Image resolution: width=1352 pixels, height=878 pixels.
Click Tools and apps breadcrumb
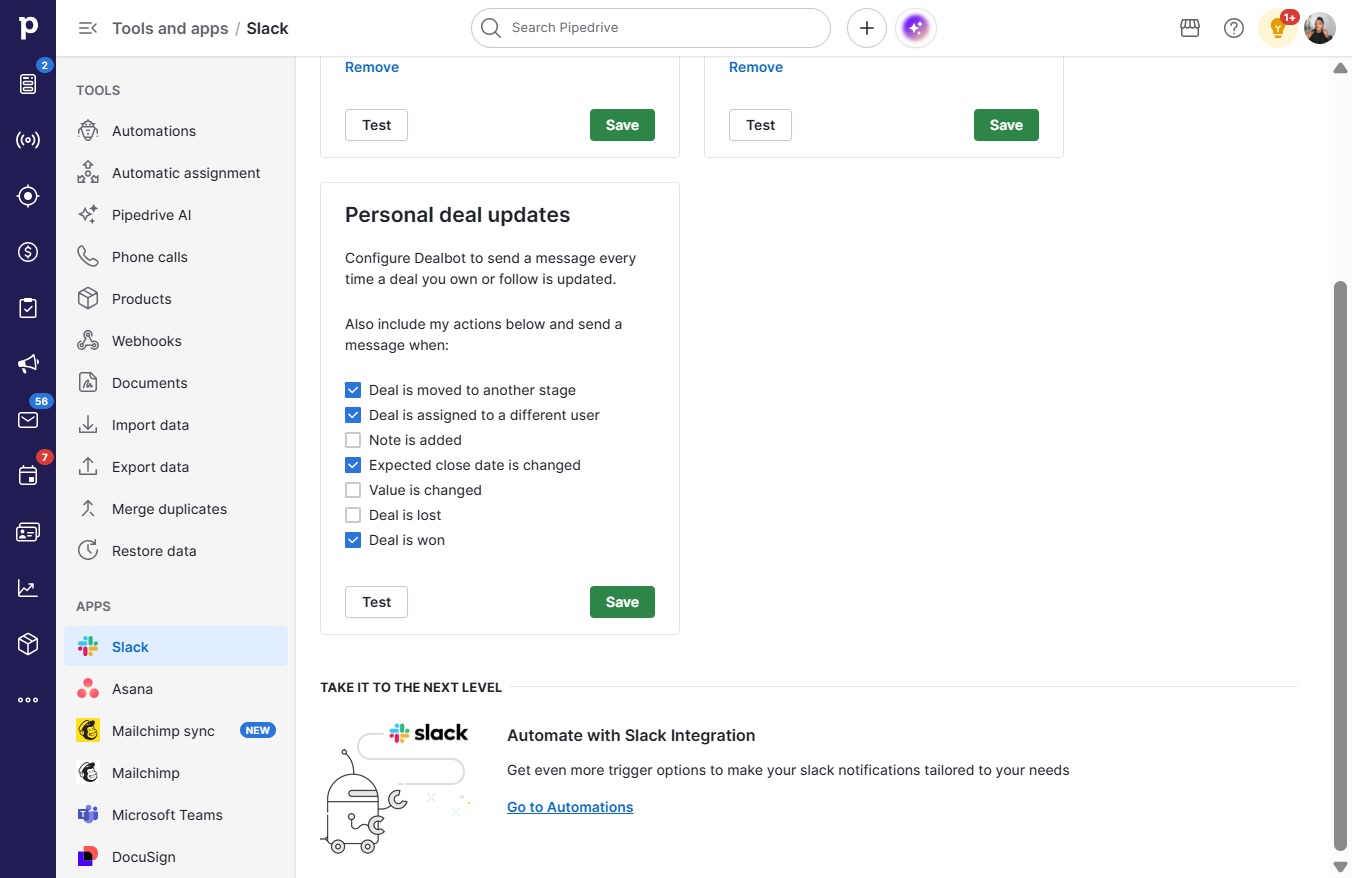coord(170,28)
